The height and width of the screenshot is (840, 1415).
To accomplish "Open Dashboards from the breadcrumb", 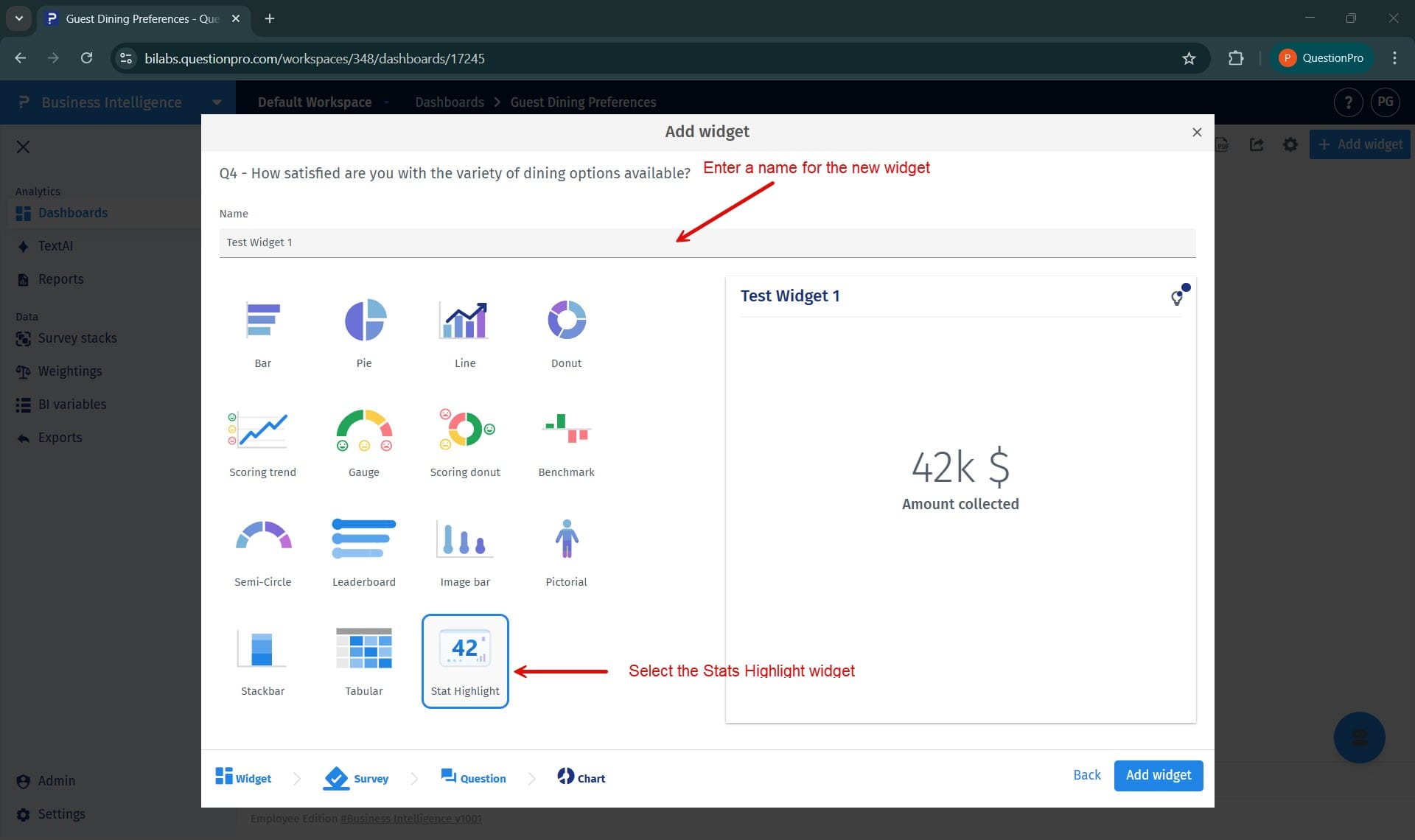I will point(450,102).
